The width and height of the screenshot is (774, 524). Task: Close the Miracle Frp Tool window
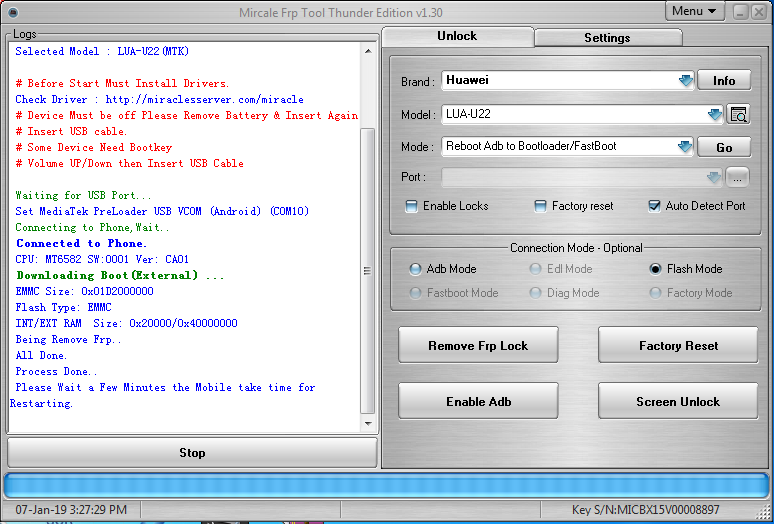pyautogui.click(x=759, y=11)
